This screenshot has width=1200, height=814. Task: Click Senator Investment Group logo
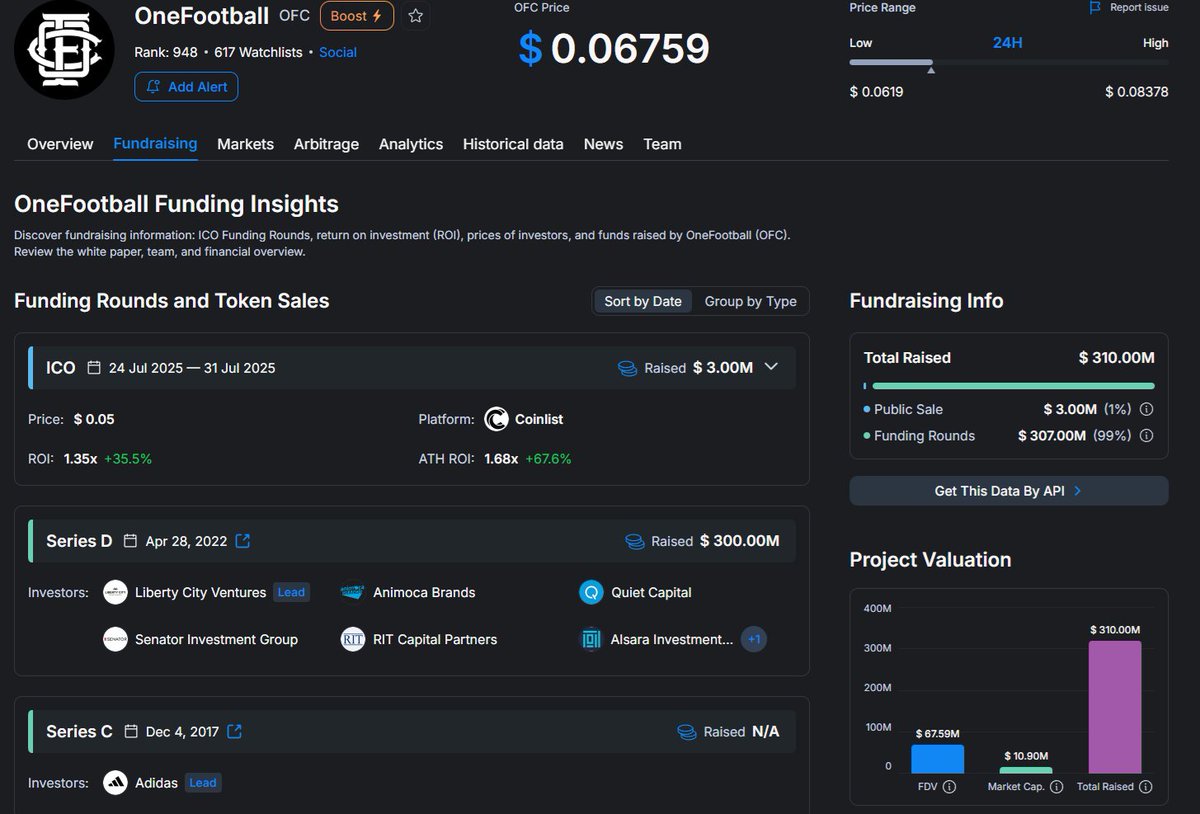[115, 639]
